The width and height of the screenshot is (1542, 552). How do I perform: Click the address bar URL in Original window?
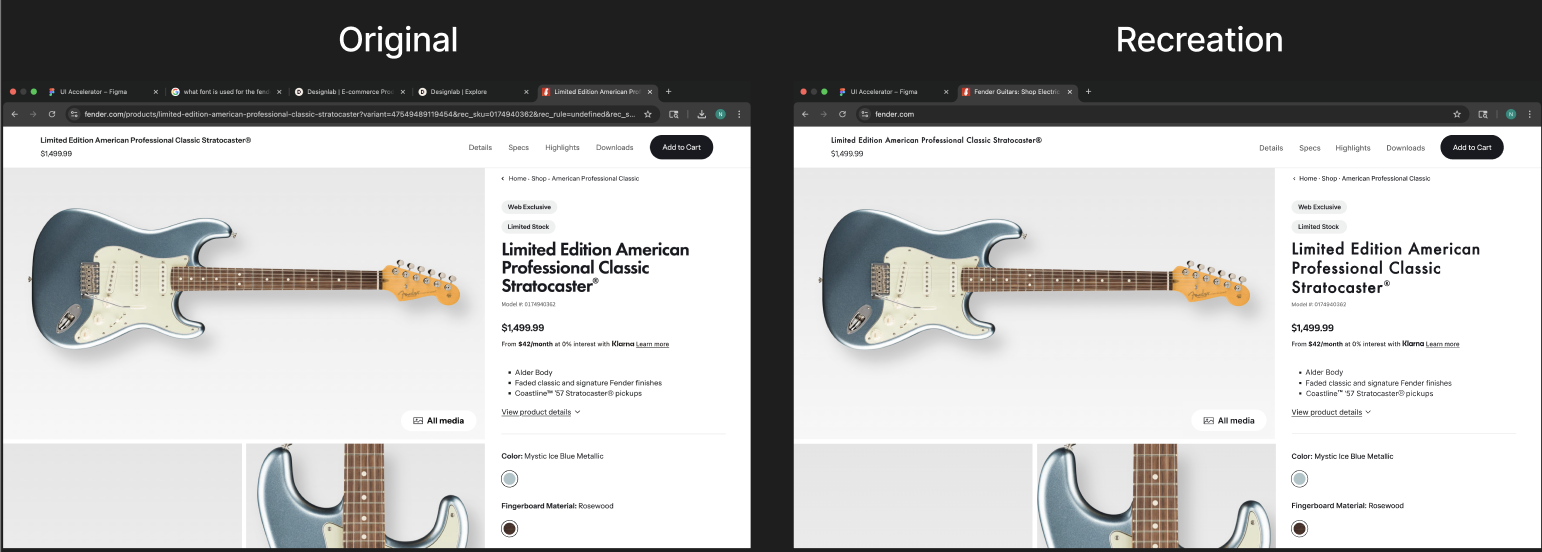[360, 114]
